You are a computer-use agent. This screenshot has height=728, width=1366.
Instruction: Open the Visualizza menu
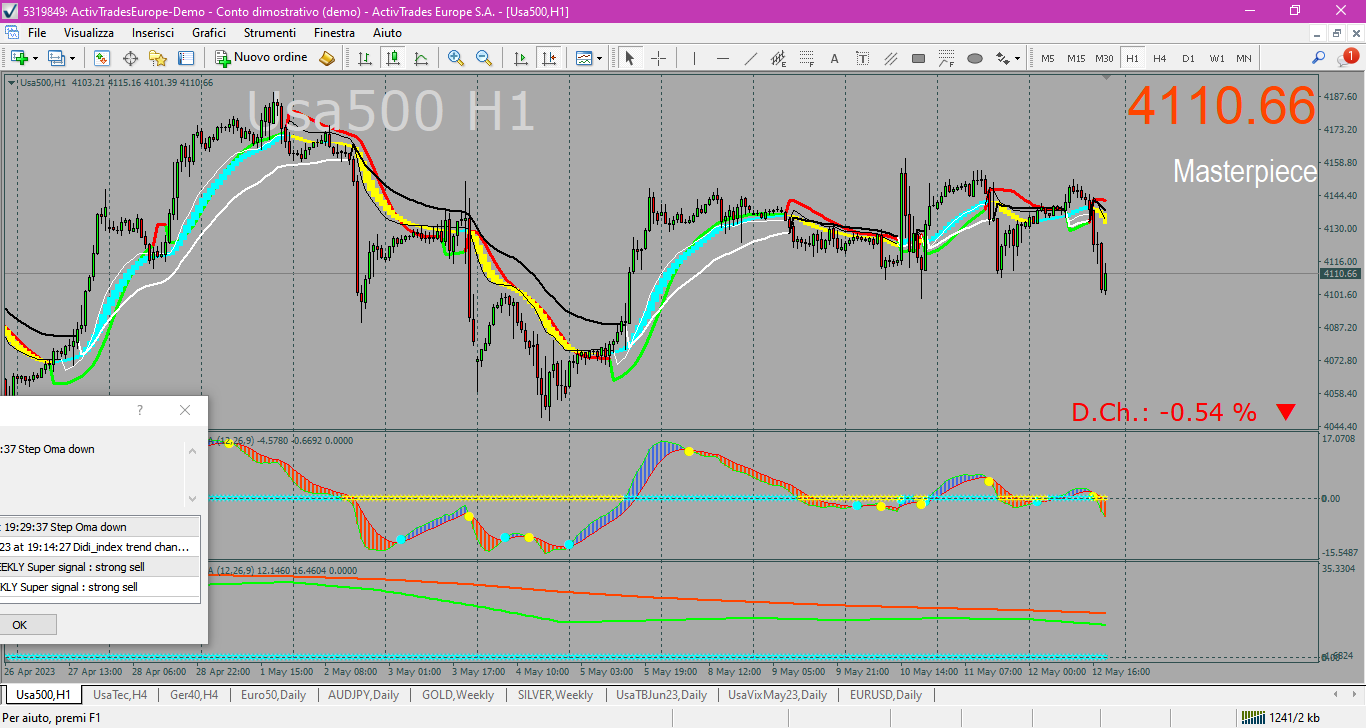point(89,33)
